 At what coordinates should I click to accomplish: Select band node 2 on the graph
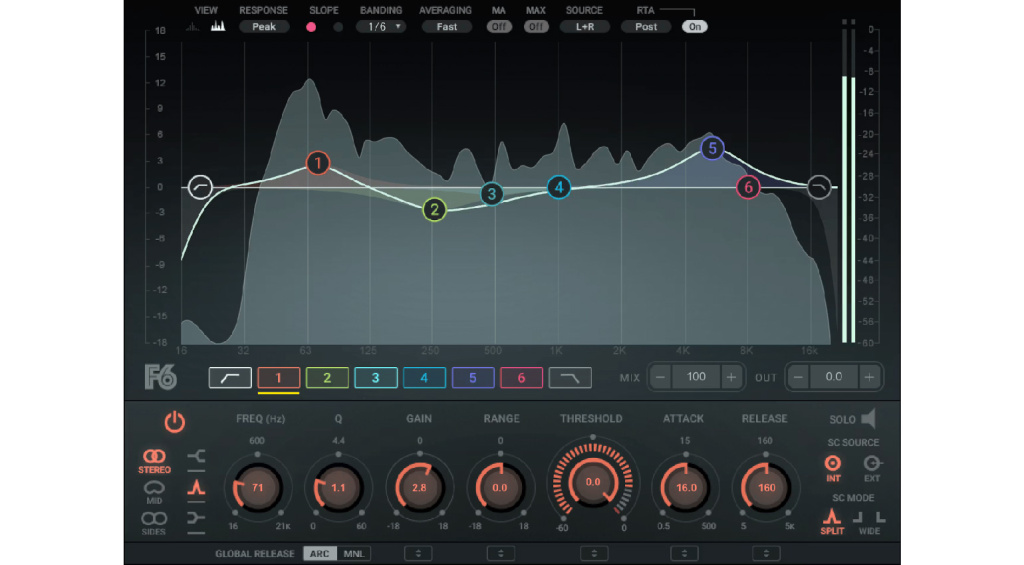pyautogui.click(x=434, y=210)
